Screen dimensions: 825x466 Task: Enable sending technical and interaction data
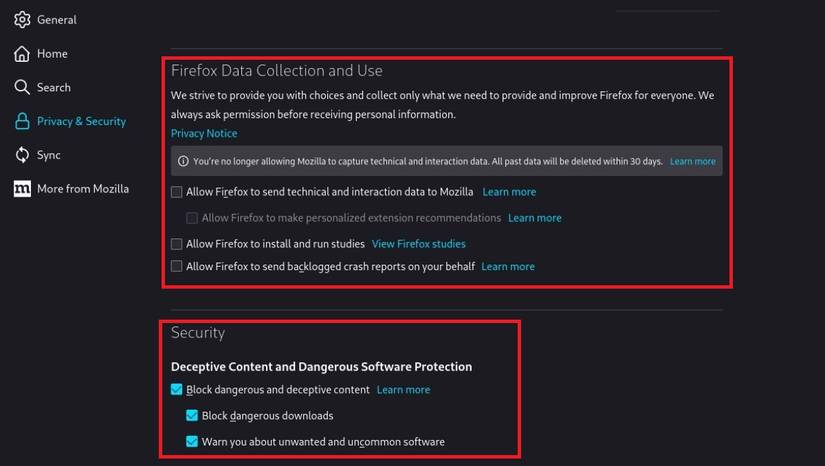(x=177, y=192)
